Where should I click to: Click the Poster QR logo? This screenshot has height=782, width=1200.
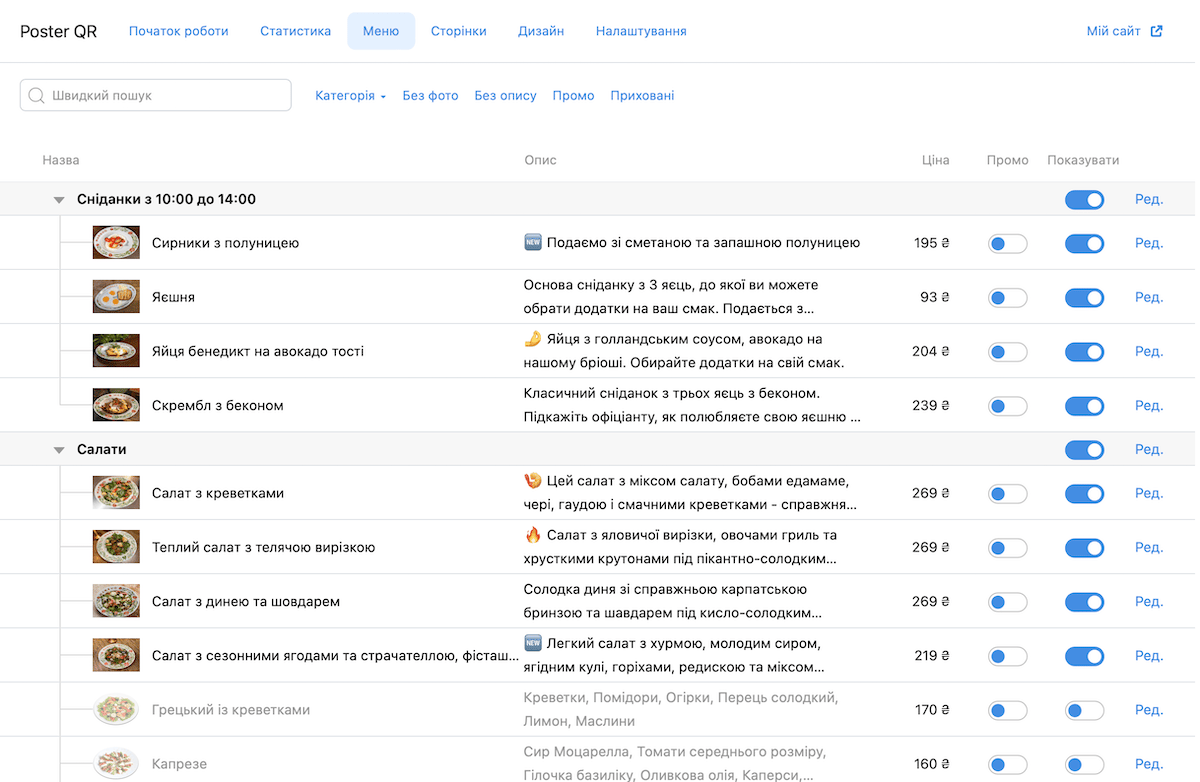pos(59,31)
